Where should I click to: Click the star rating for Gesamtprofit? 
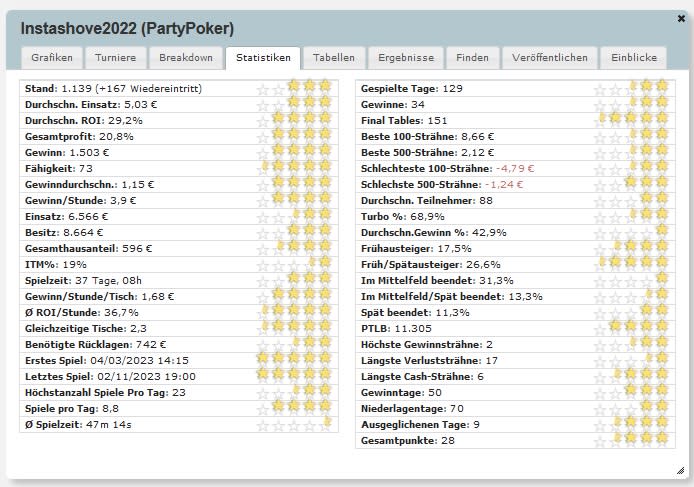tap(294, 136)
